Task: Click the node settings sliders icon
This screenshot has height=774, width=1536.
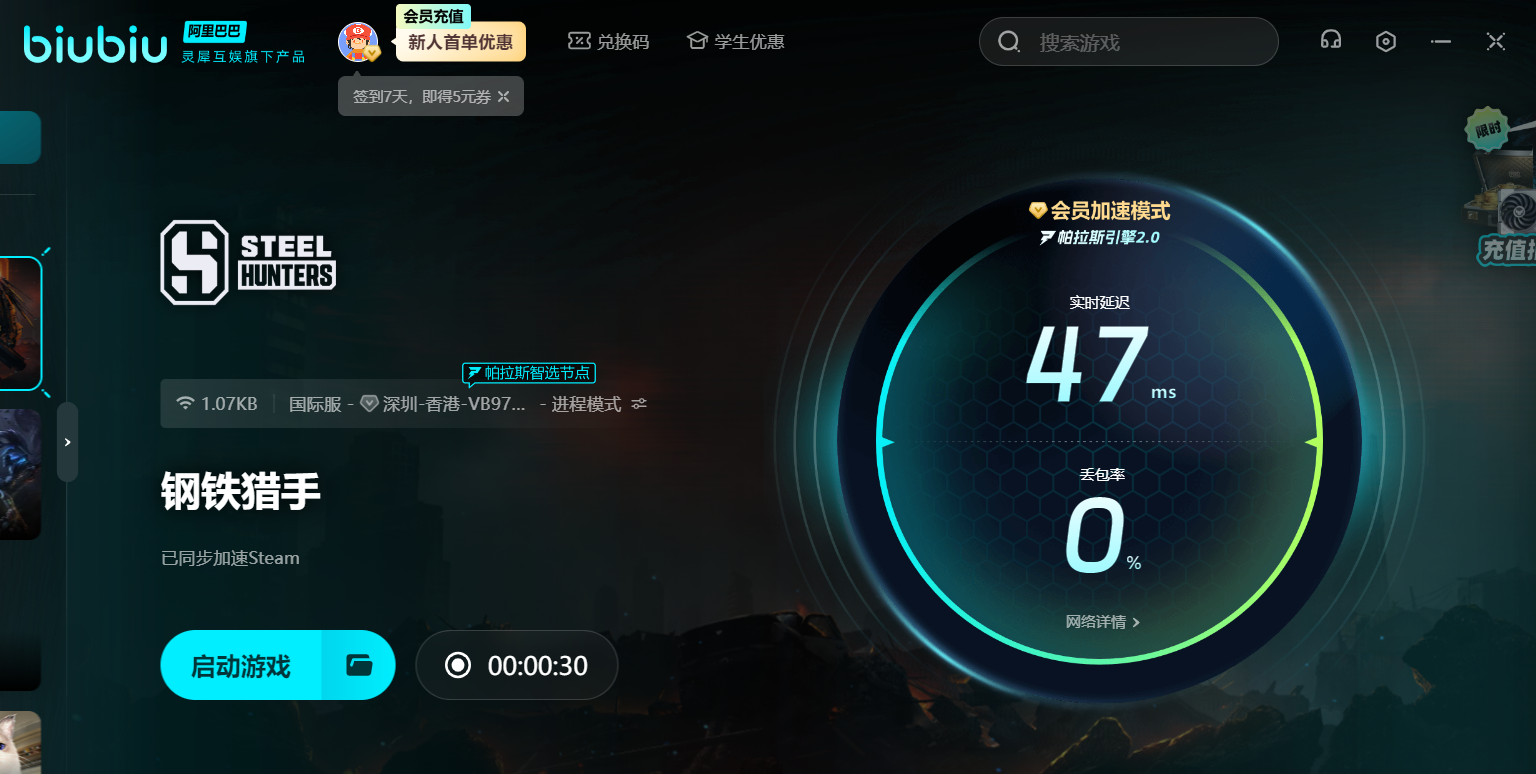Action: point(639,404)
